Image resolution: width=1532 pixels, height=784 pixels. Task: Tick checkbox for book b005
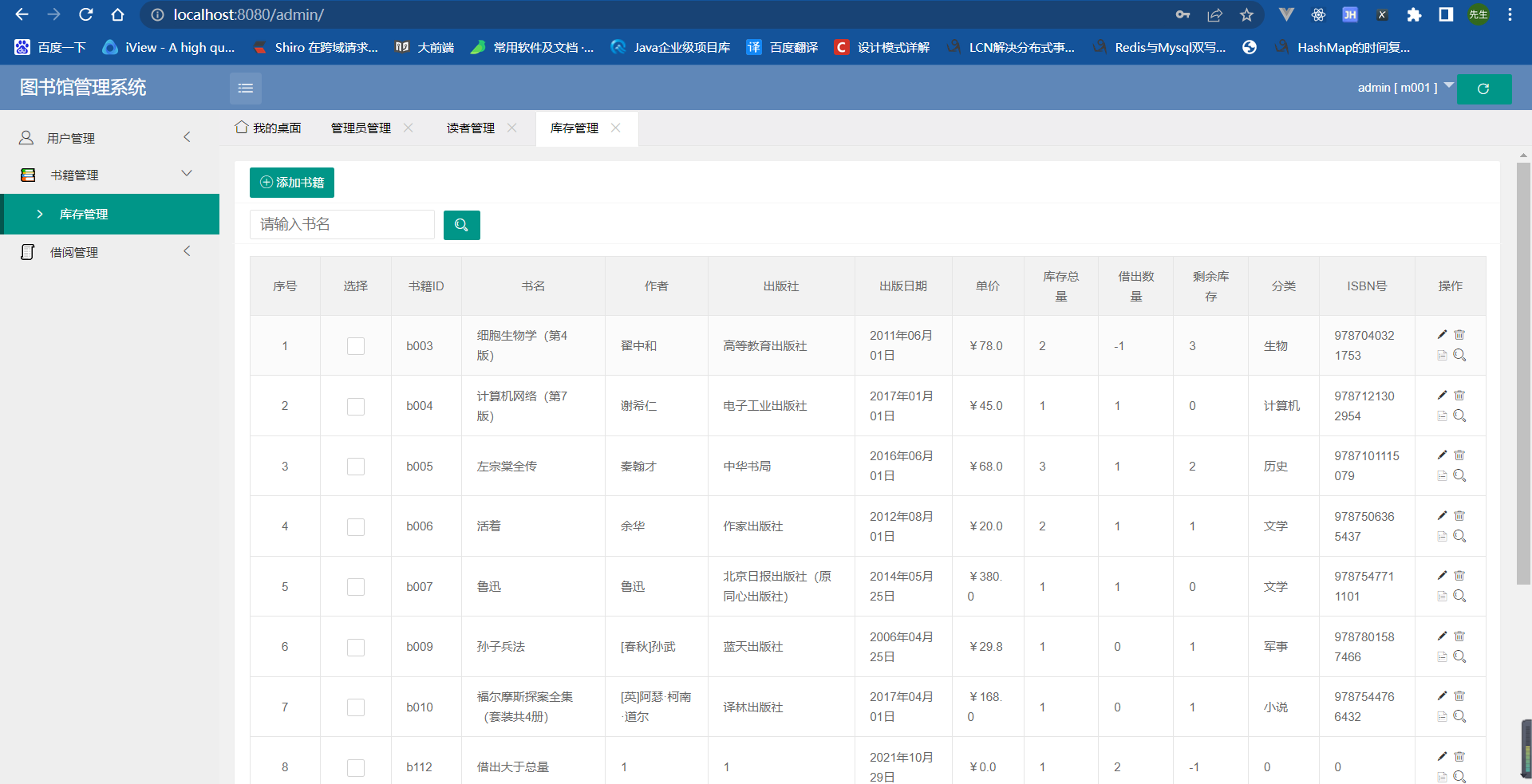(x=356, y=467)
